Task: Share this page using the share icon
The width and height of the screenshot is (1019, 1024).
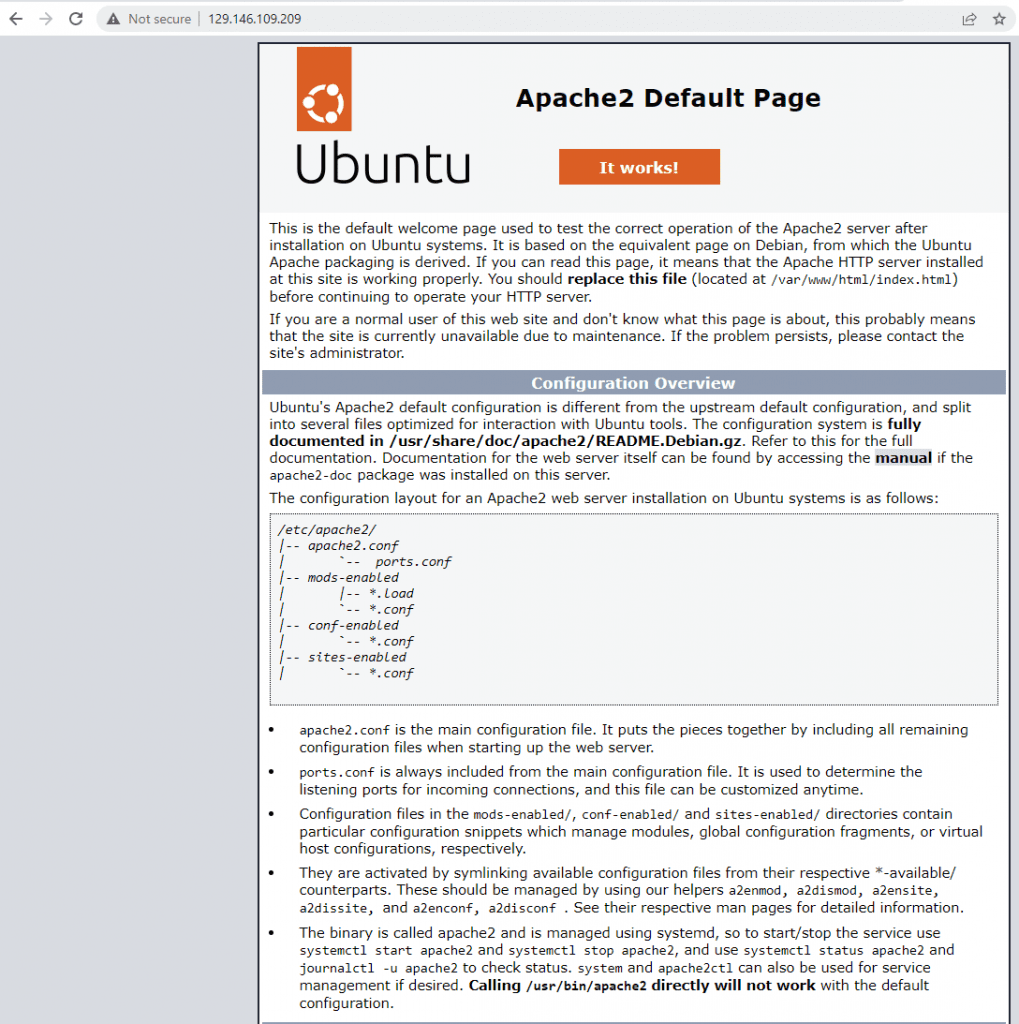Action: pyautogui.click(x=969, y=19)
